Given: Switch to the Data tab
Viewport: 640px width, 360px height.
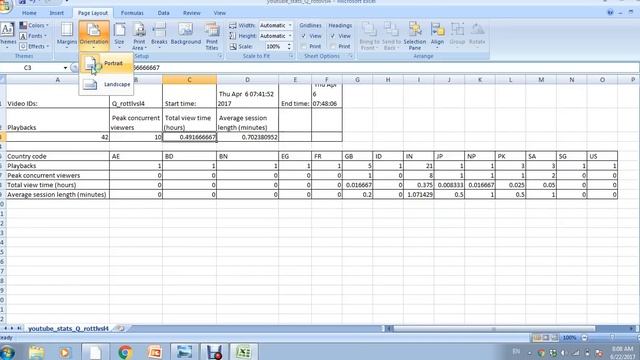Looking at the screenshot, I should tap(163, 13).
